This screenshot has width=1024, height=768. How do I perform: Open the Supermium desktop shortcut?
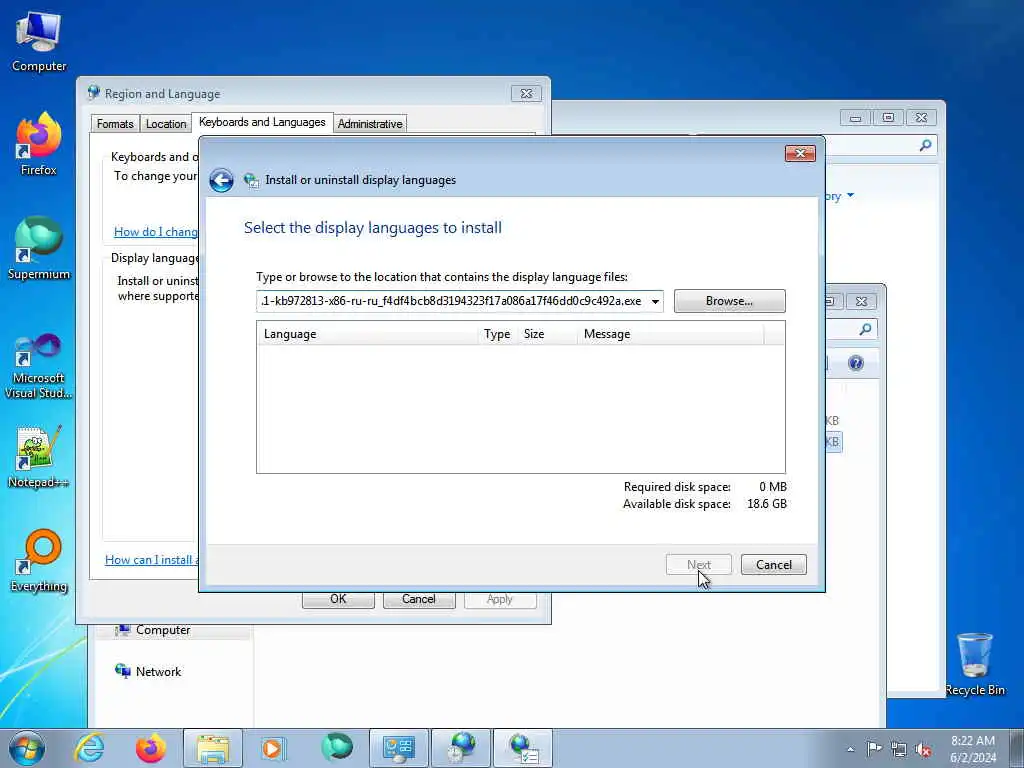click(x=39, y=249)
